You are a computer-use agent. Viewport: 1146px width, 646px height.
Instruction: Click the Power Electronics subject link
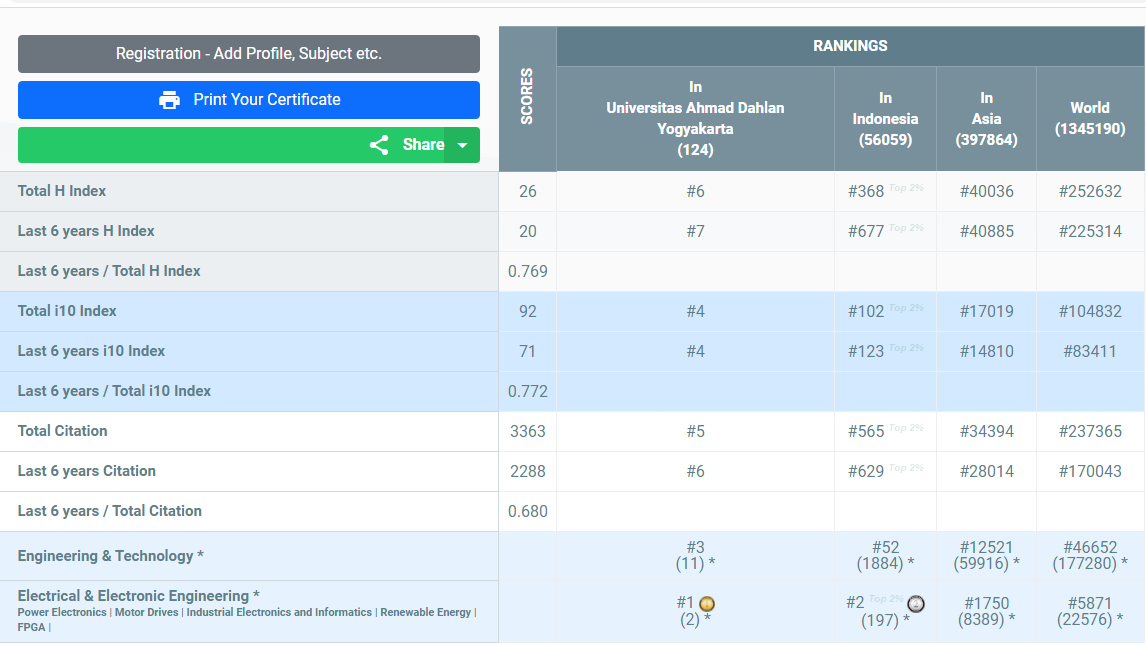pyautogui.click(x=62, y=612)
